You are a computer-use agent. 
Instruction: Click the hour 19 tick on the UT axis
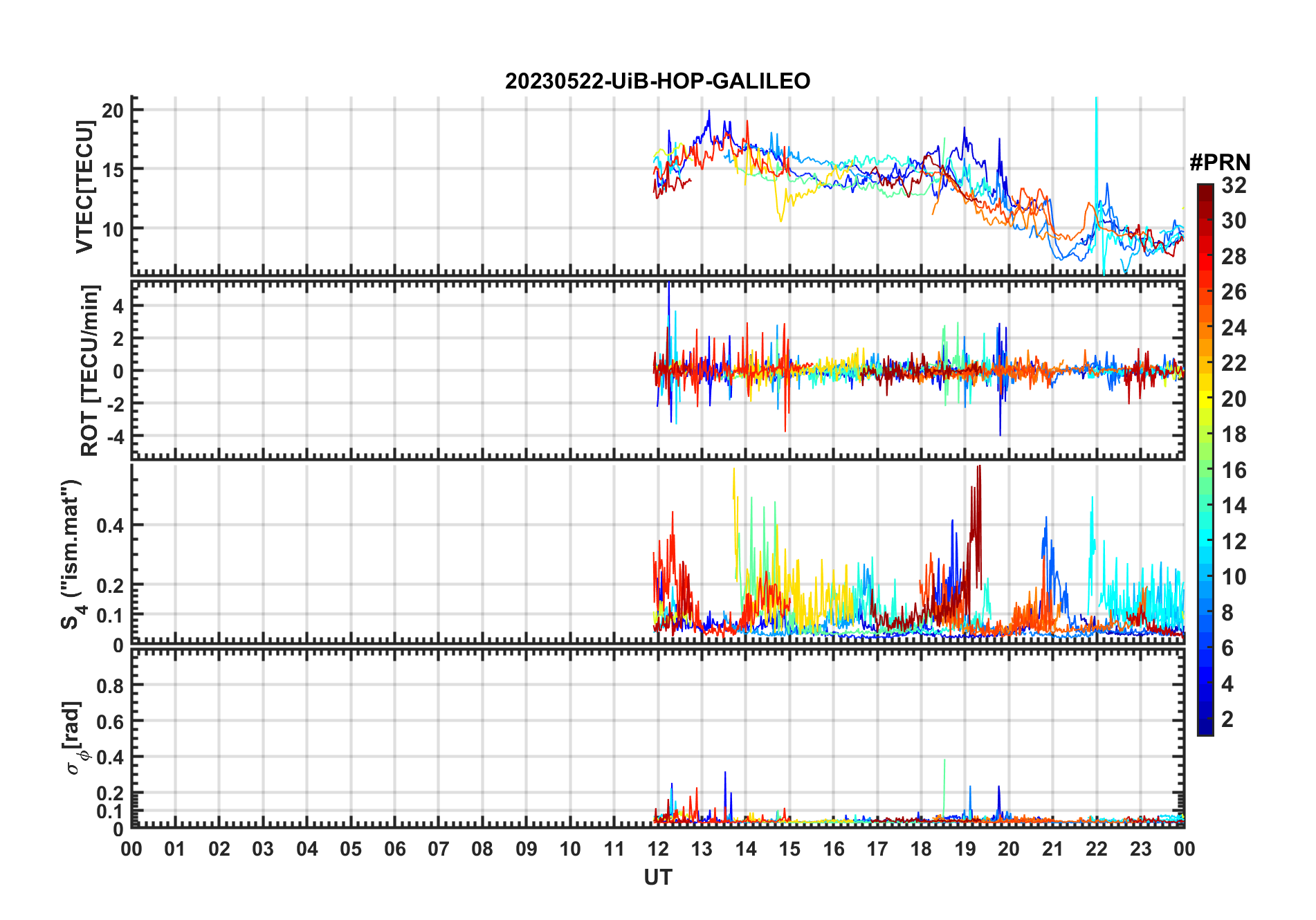[965, 849]
